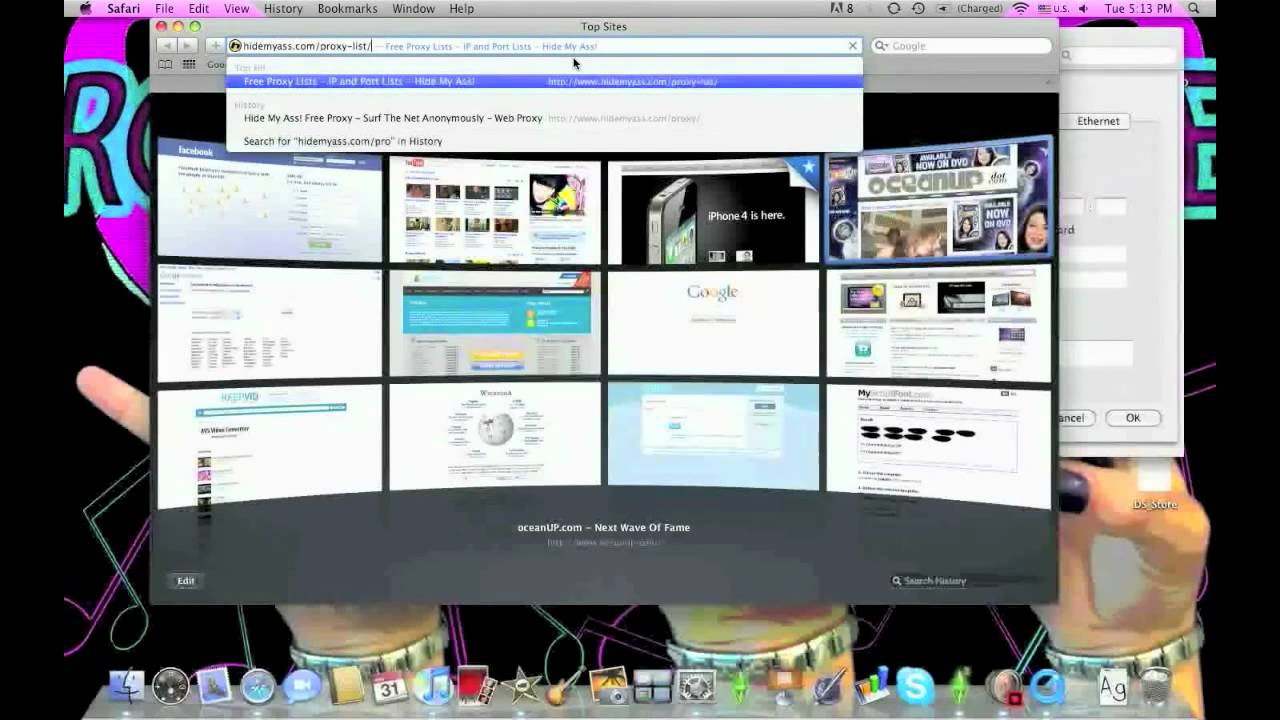Click the Spotlight magnifier in menu bar

coord(1194,8)
